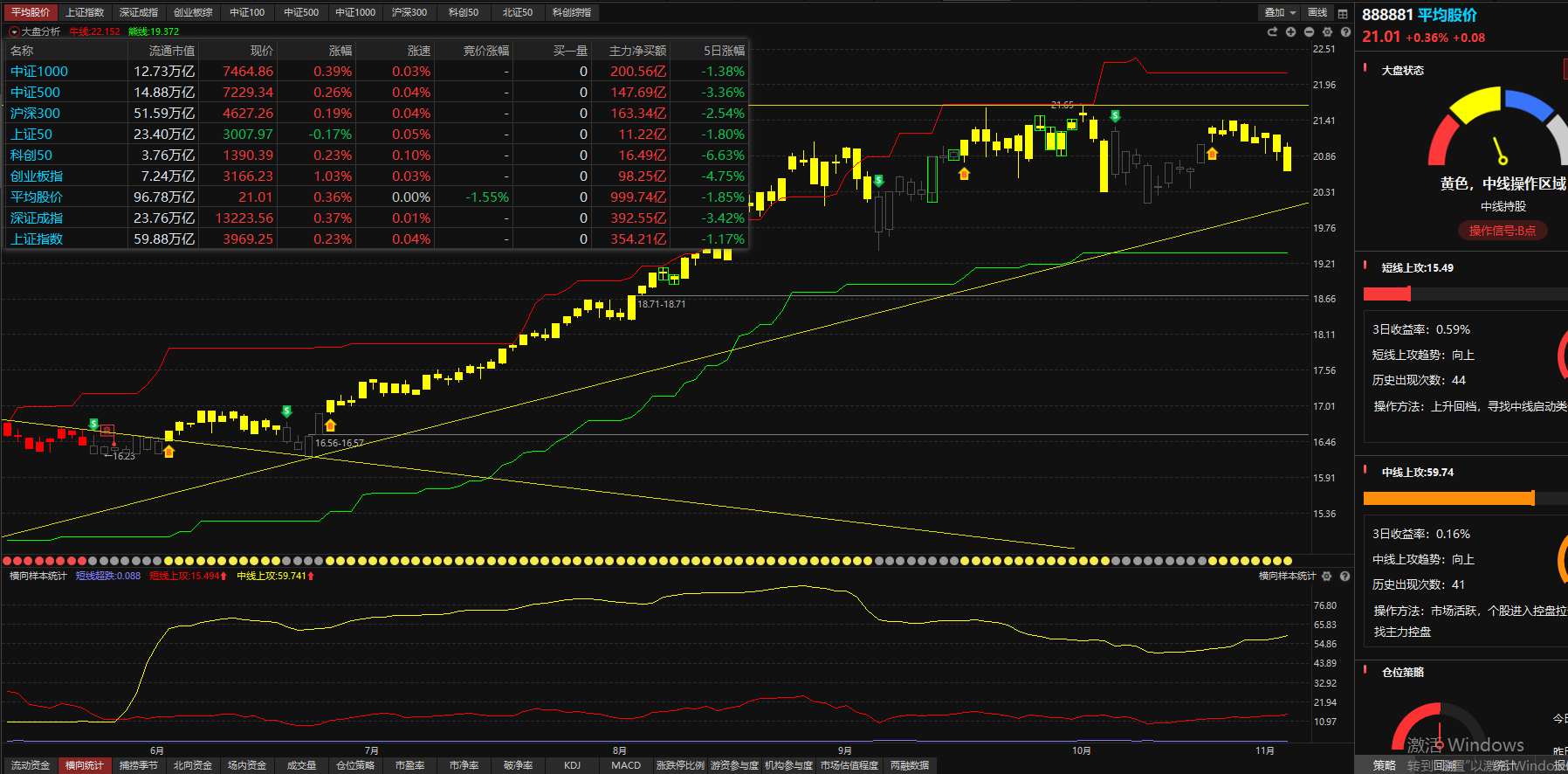Viewport: 1568px width, 774px height.
Task: Switch to the 上证指数 tab
Action: point(85,12)
